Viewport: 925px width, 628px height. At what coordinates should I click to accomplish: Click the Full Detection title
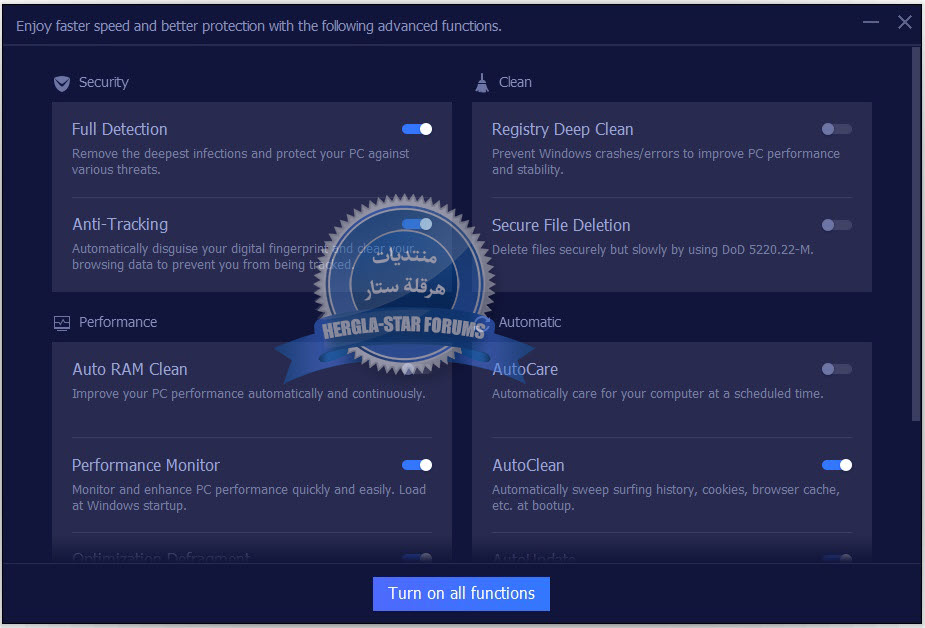click(120, 129)
